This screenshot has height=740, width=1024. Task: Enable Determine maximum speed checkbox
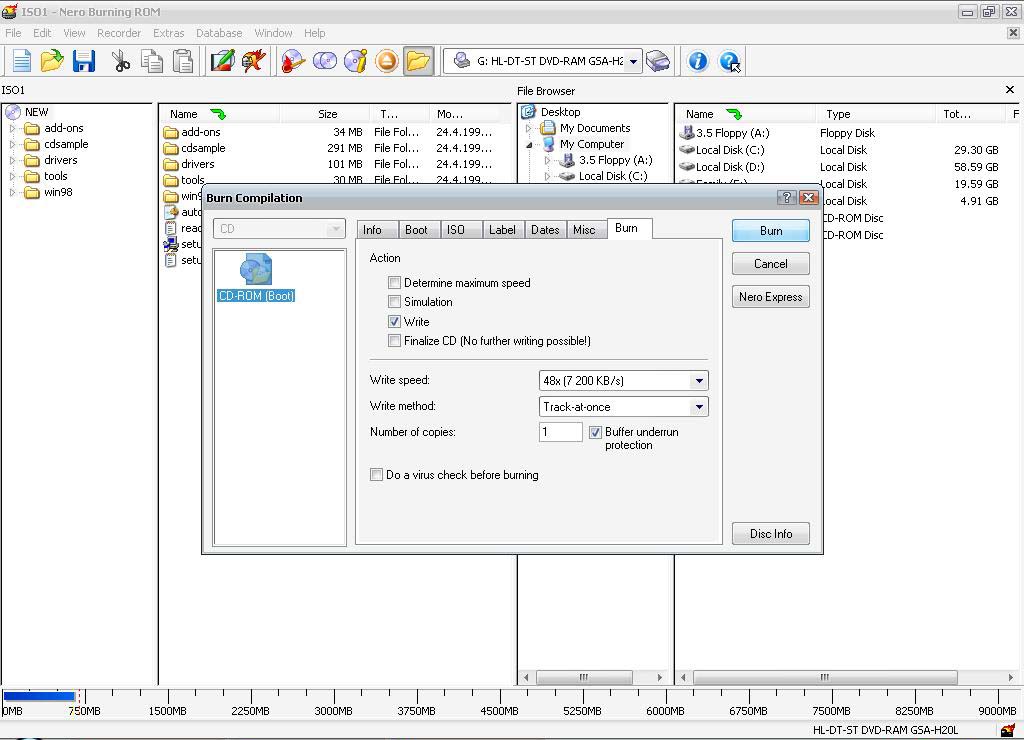pos(394,283)
